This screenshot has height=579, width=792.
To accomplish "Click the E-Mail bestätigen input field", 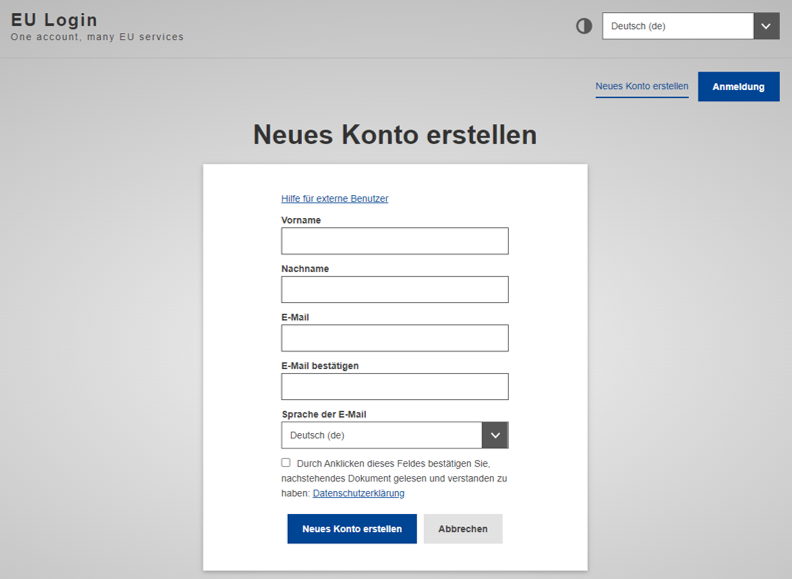I will pos(394,387).
